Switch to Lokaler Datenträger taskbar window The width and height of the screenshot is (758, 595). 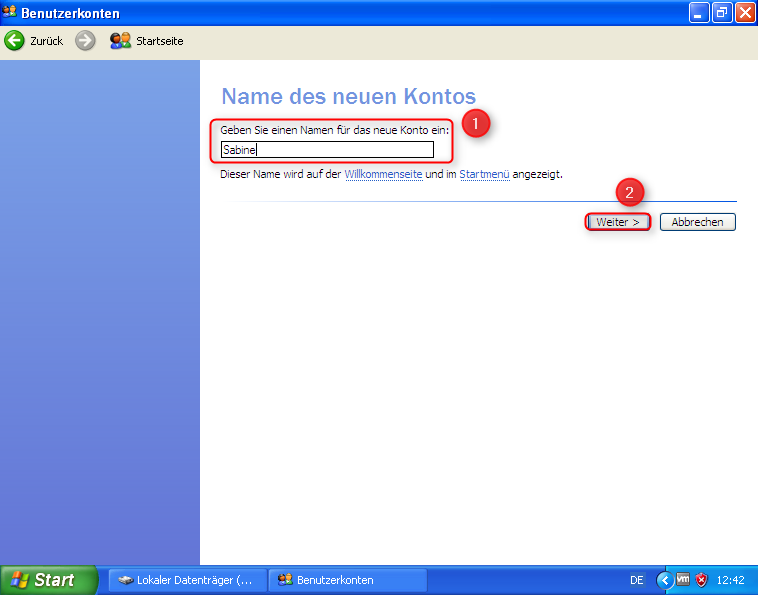coord(188,580)
